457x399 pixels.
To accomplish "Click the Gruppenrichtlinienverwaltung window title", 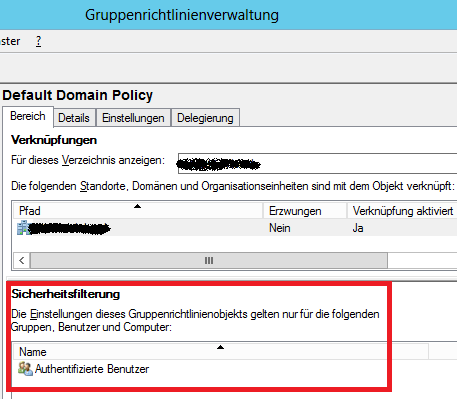I will pos(182,15).
